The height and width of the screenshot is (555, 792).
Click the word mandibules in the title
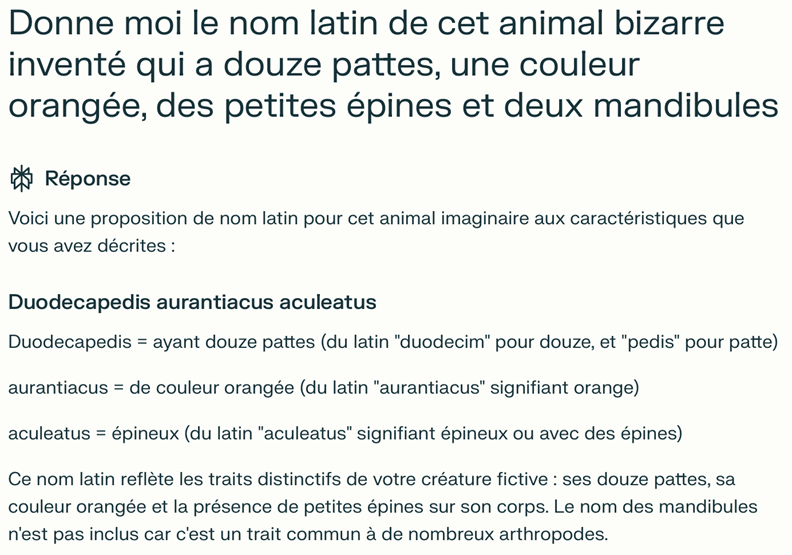(x=686, y=105)
